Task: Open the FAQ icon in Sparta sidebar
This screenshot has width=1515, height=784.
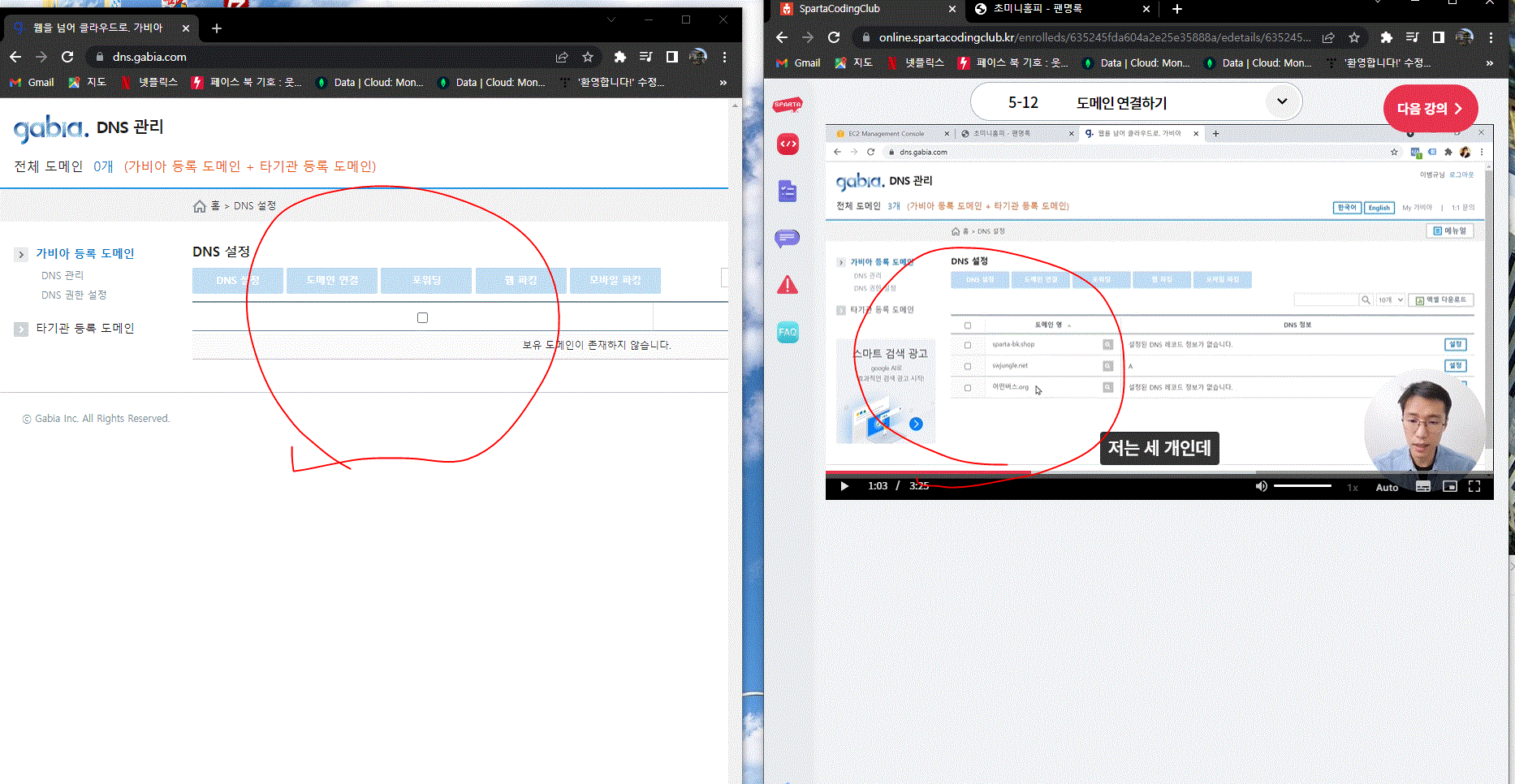Action: point(788,332)
